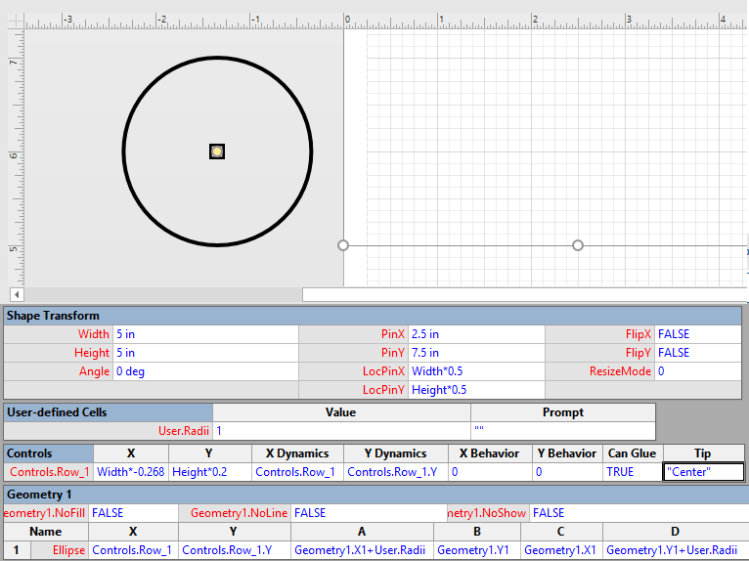This screenshot has width=749, height=561.
Task: Select the User.Radii value cell
Action: [x=341, y=431]
